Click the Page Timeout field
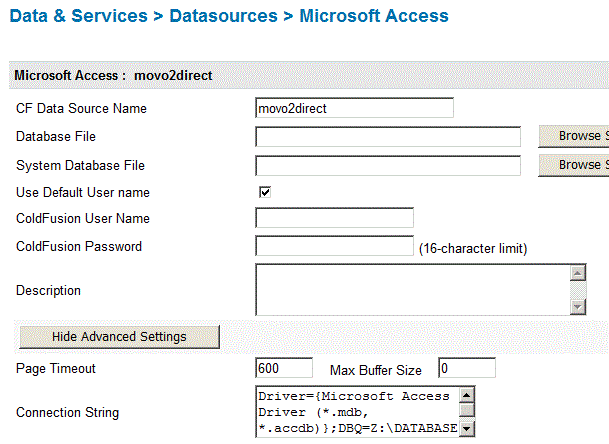609x444 pixels. coord(284,368)
